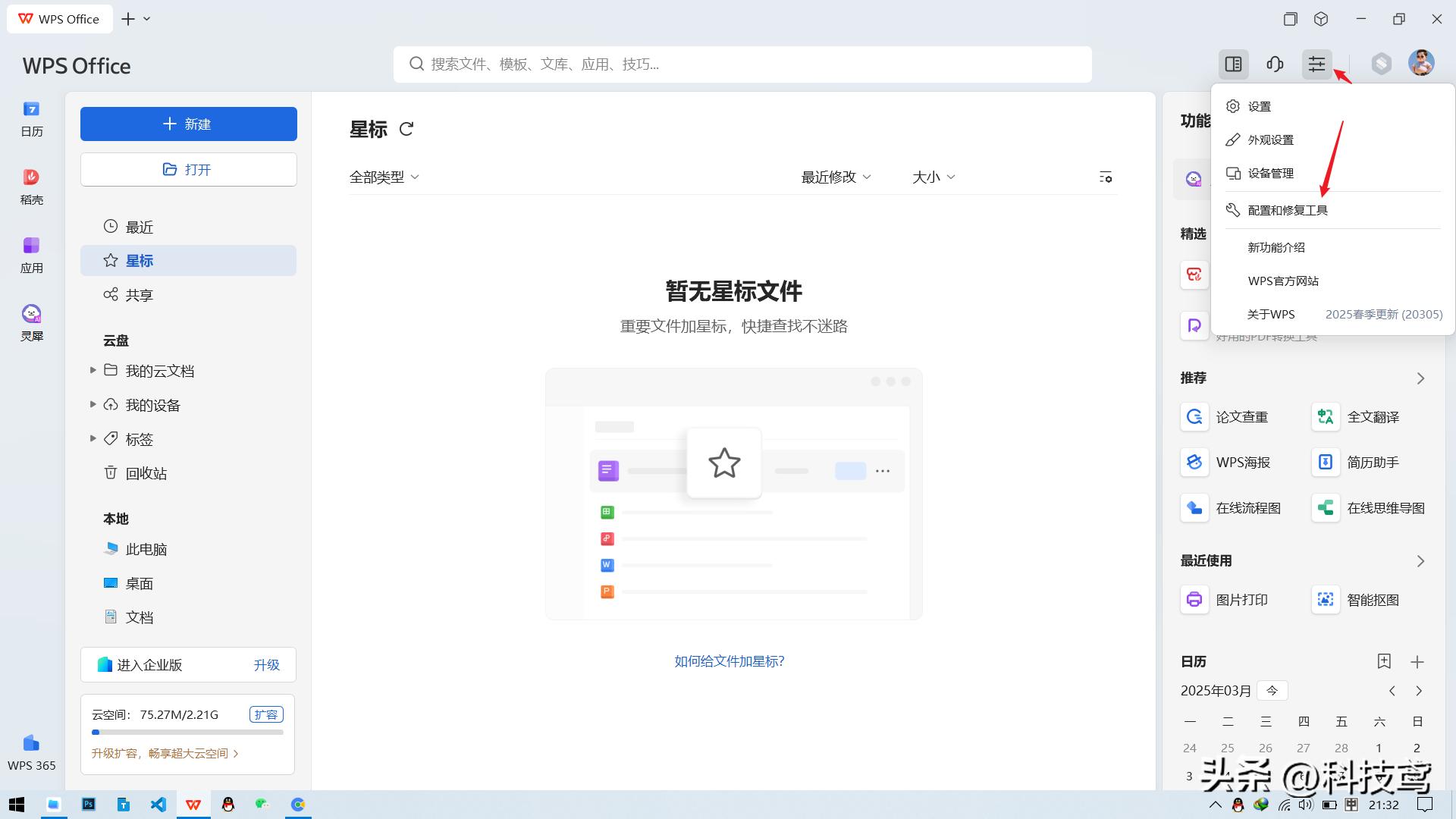Image resolution: width=1456 pixels, height=819 pixels.
Task: Open 稻壳 templates from the sidebar
Action: [x=31, y=184]
